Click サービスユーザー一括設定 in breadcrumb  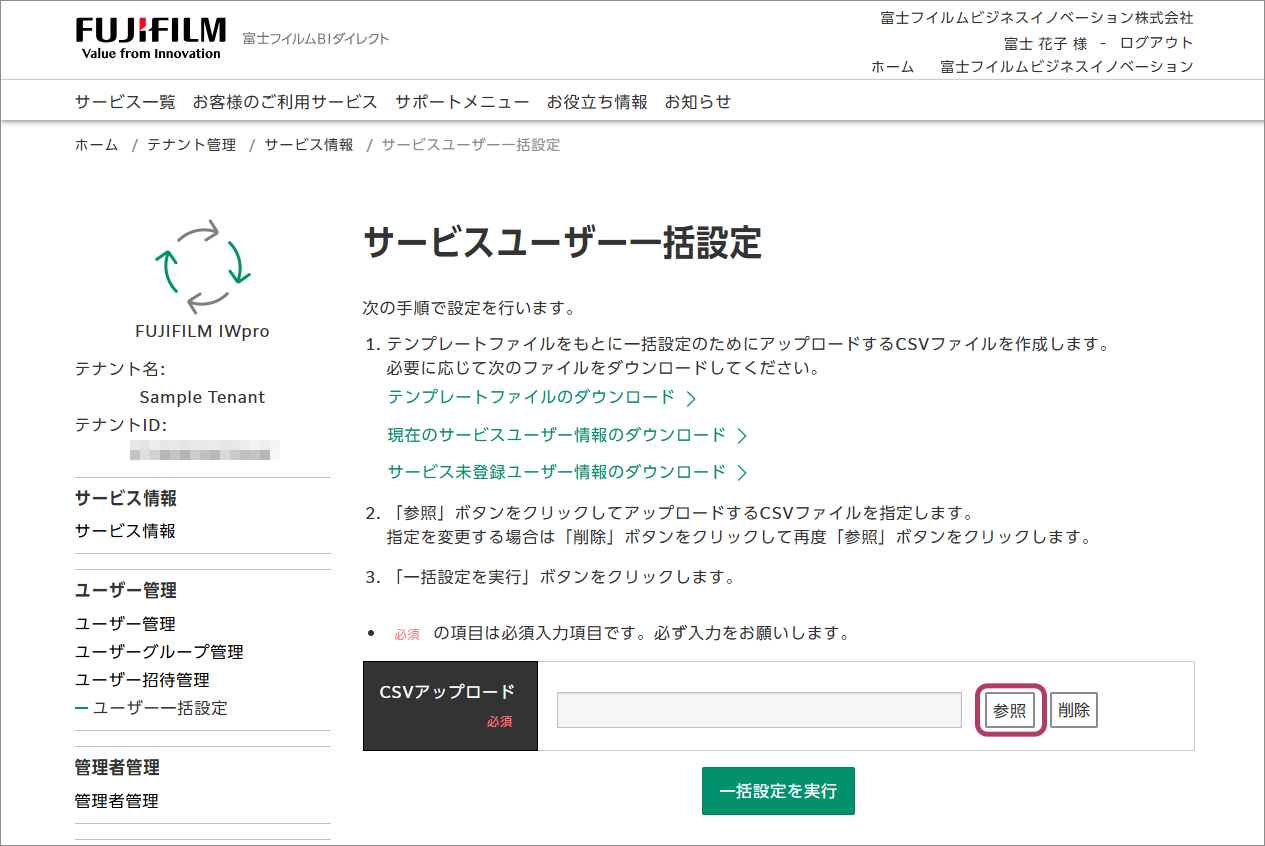[x=471, y=145]
